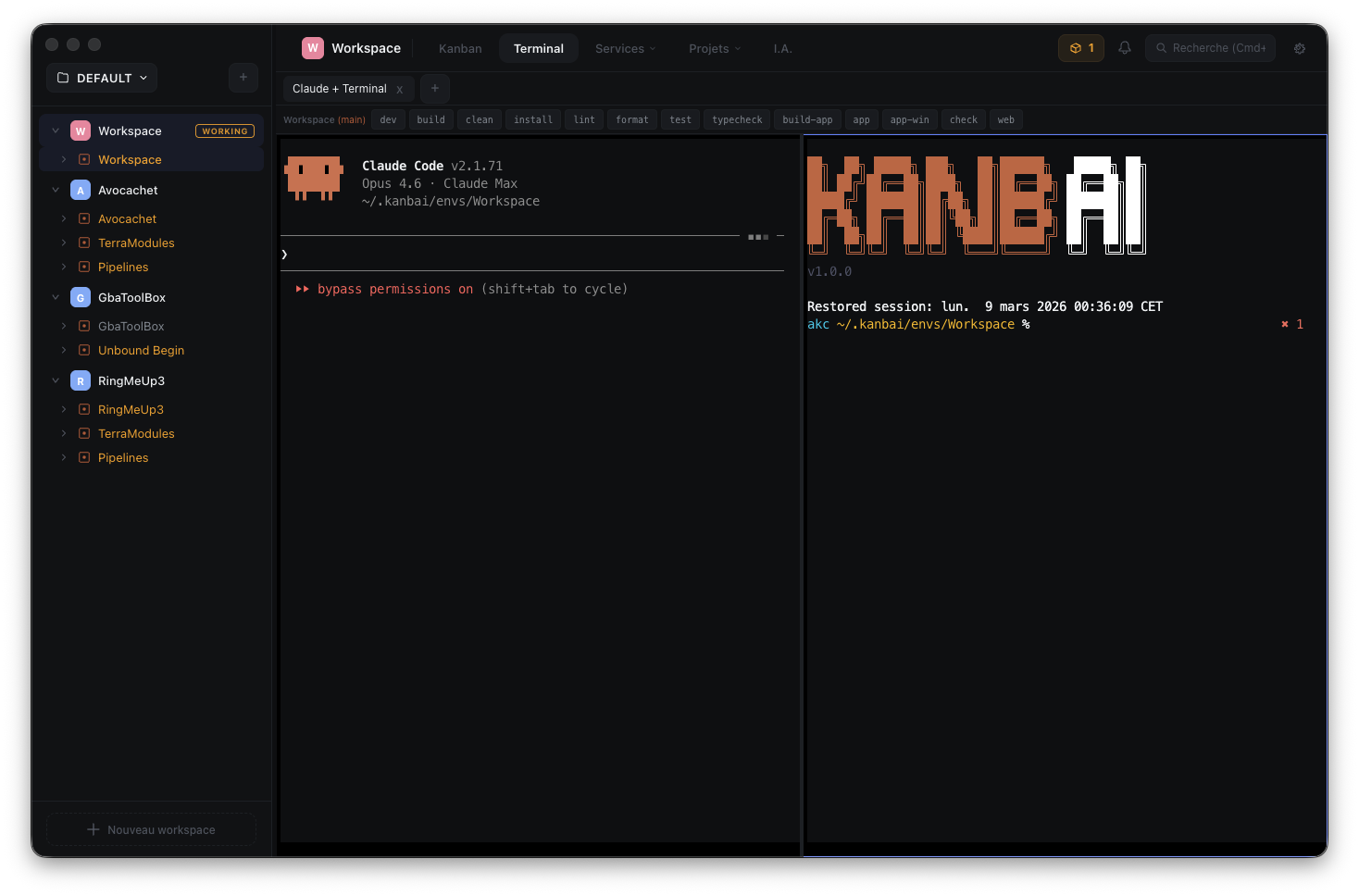The image size is (1359, 896).
Task: Click the RingMeUp3 workspace R avatar
Action: point(81,381)
